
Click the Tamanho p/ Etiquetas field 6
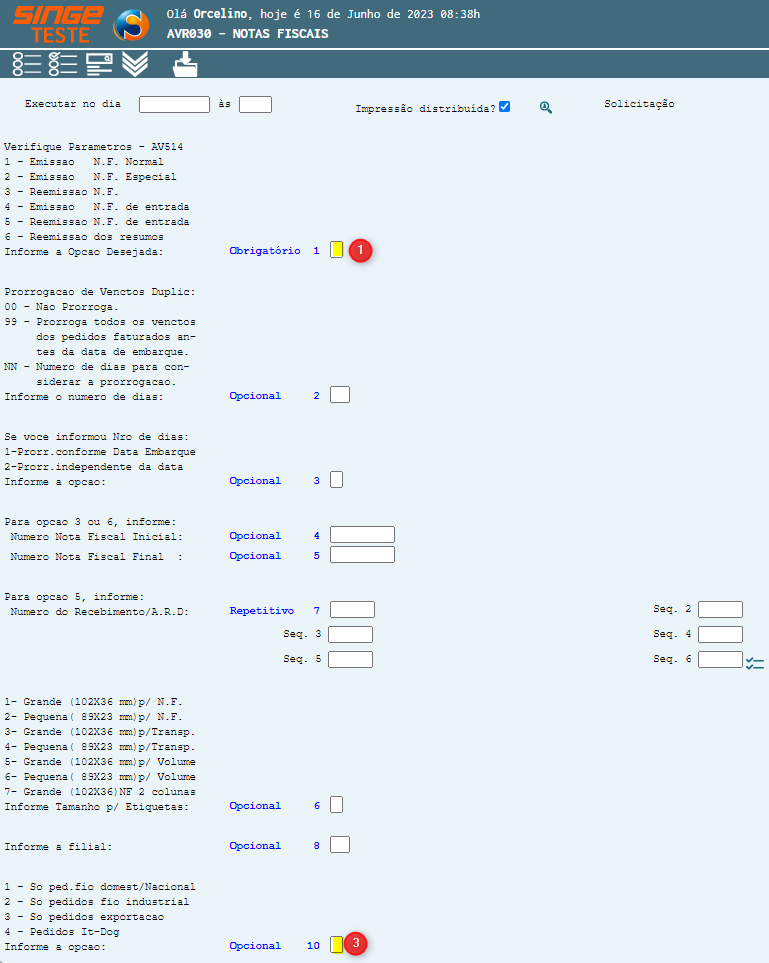pos(337,805)
